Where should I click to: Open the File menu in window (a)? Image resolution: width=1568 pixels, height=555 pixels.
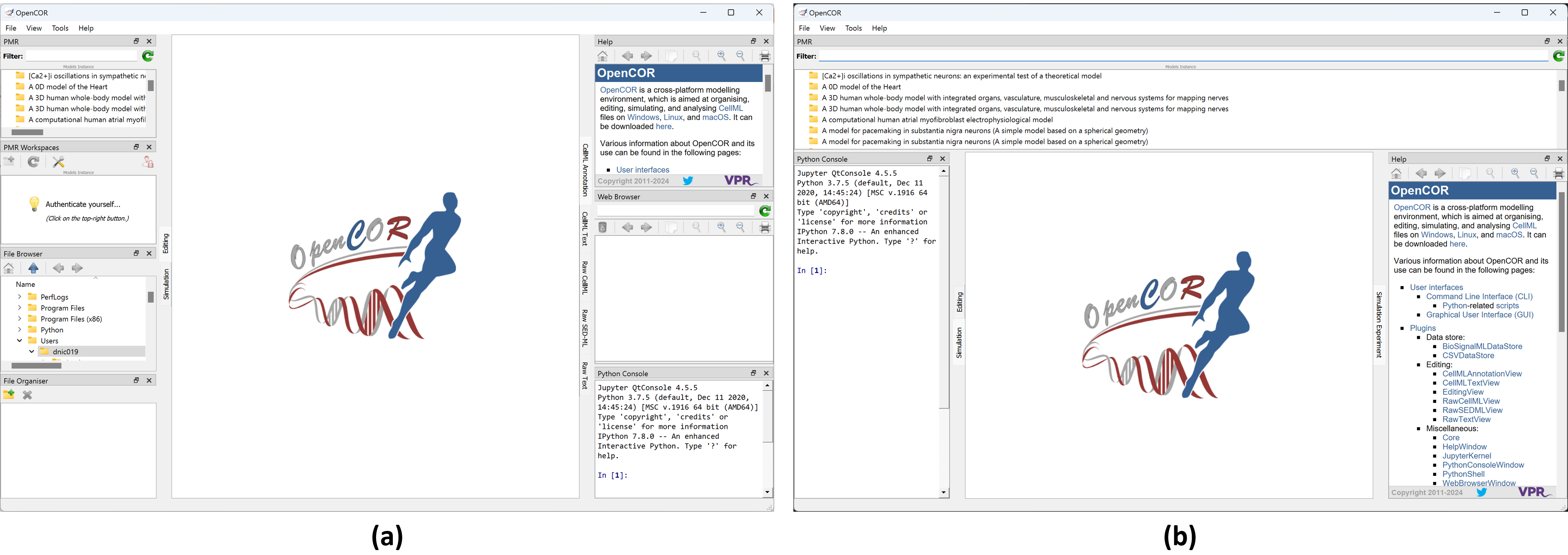click(x=11, y=28)
